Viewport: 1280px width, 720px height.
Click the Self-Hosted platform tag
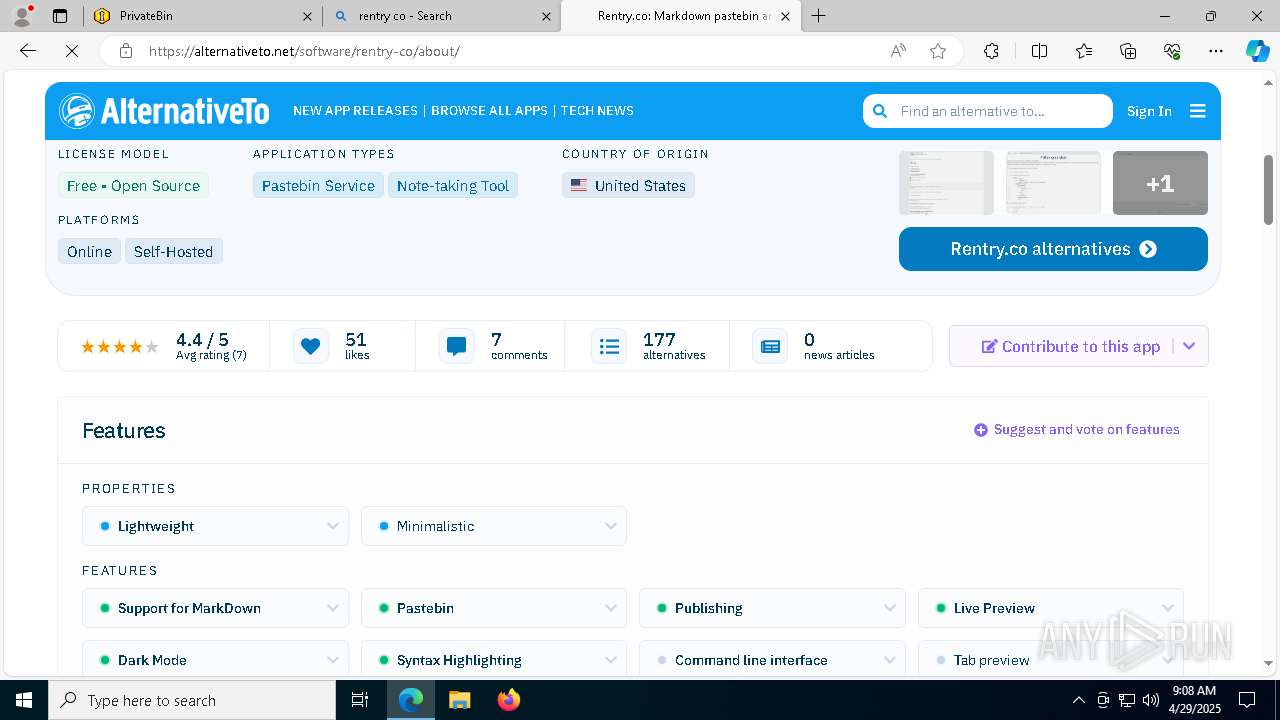[x=173, y=252]
